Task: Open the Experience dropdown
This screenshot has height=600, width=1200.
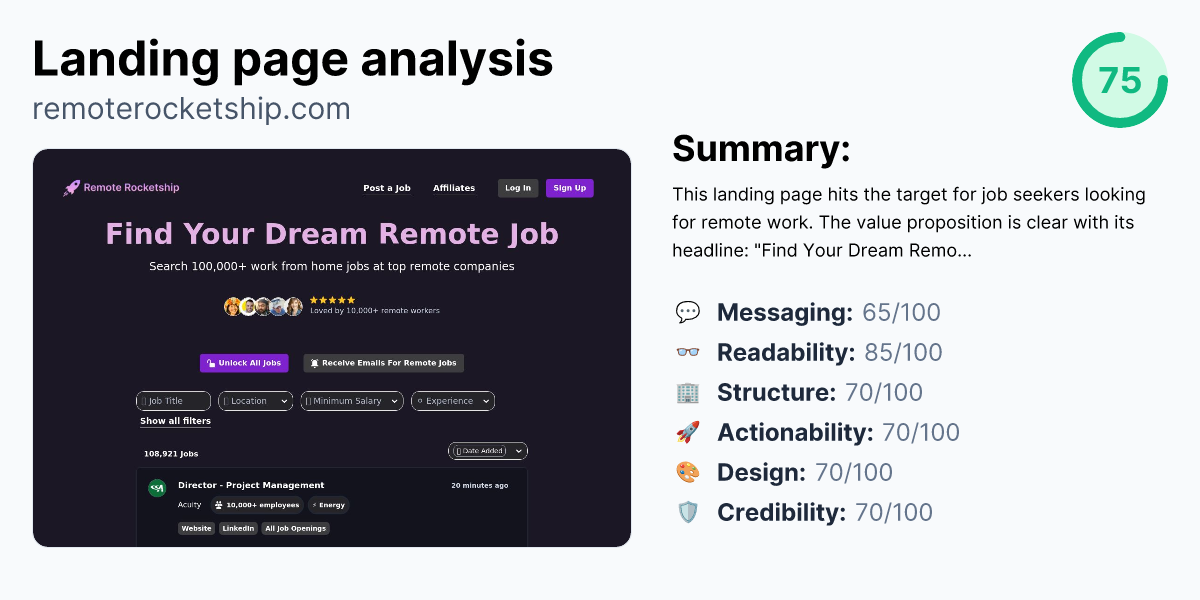Action: tap(452, 400)
